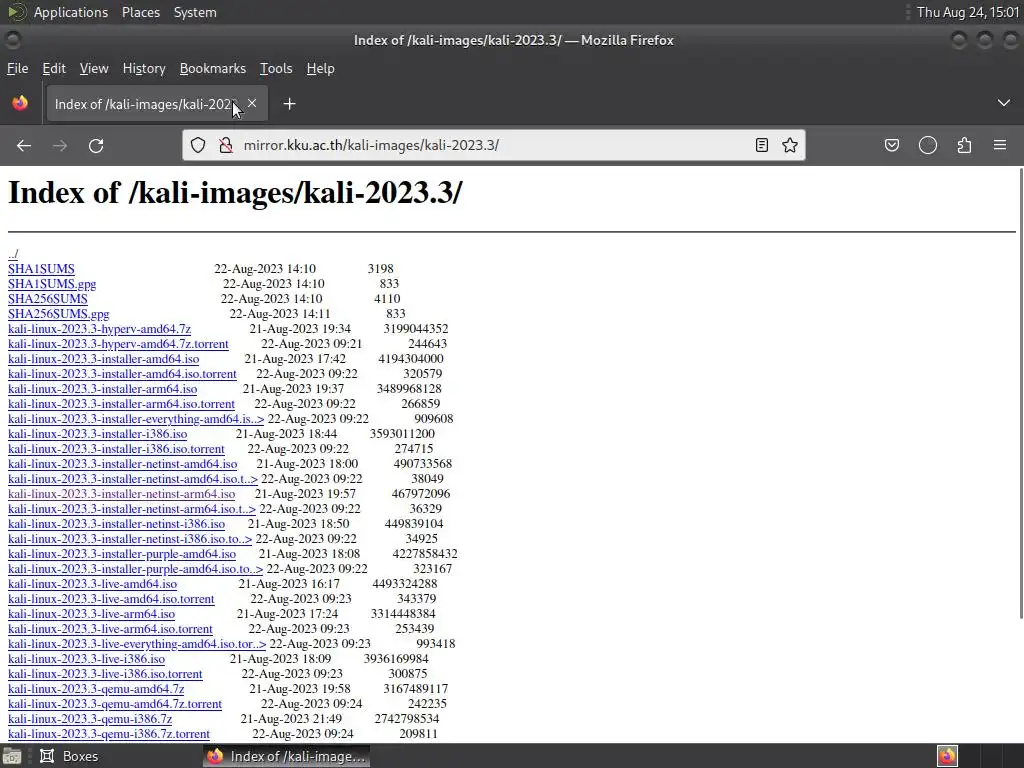Download kali-linux-2023.3-qemu-i386.7z
The image size is (1024, 768).
[x=90, y=719]
